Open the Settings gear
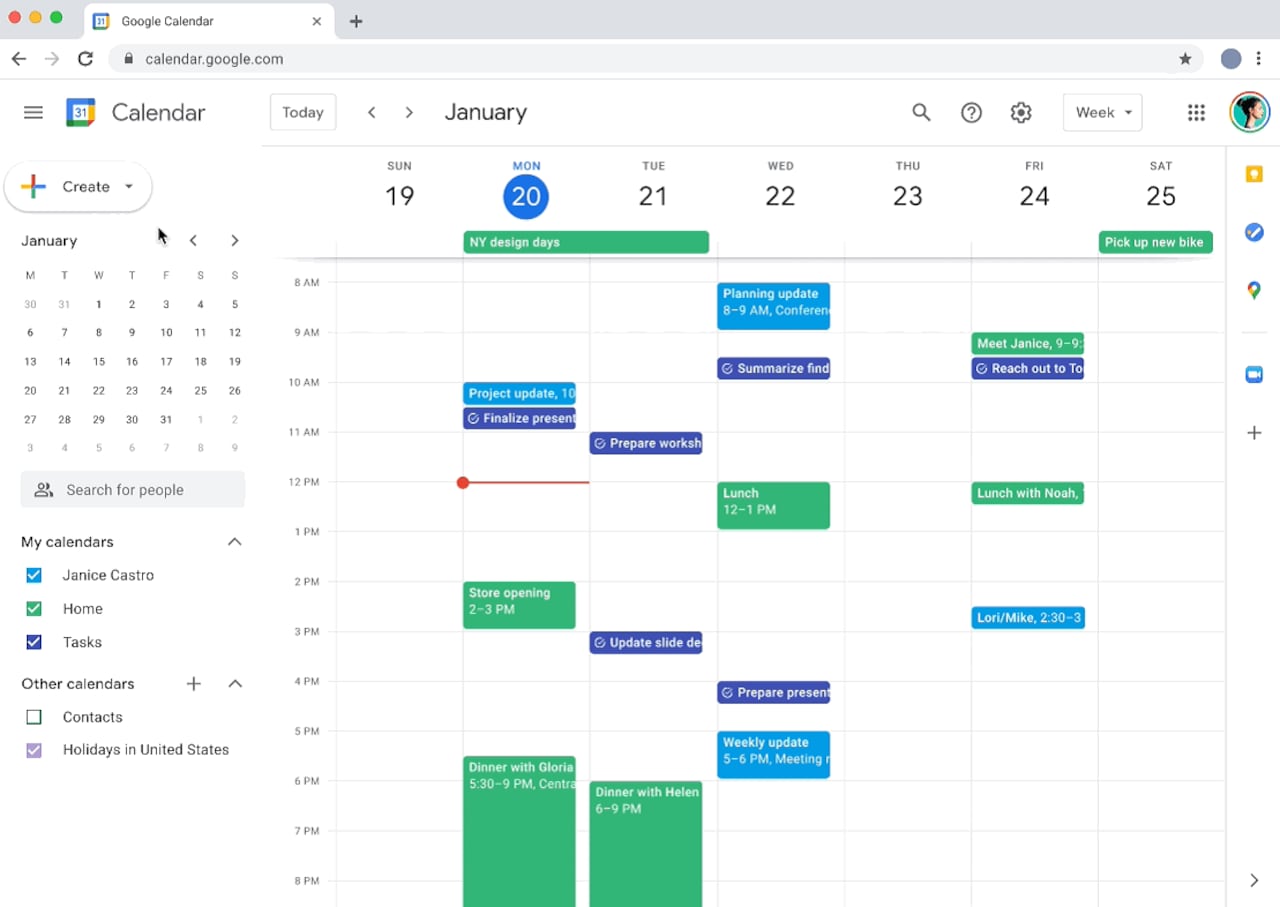The height and width of the screenshot is (907, 1280). point(1021,112)
